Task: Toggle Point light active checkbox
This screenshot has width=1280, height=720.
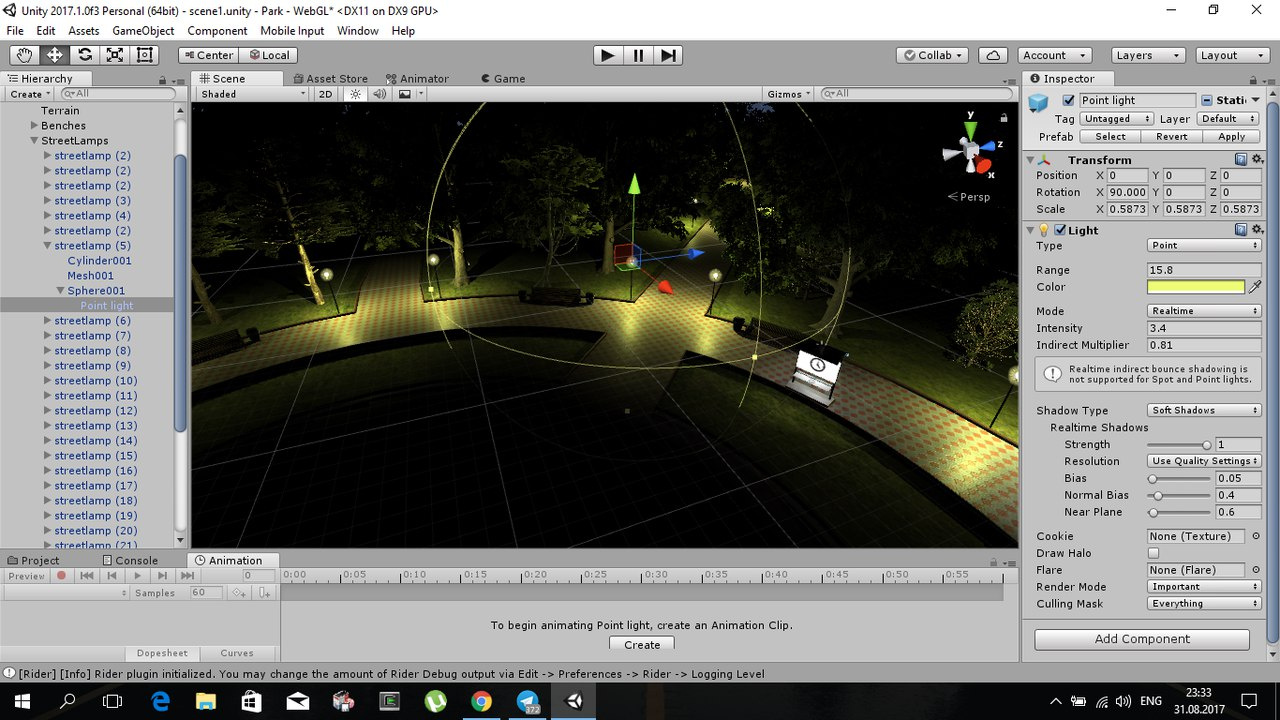Action: point(1068,100)
